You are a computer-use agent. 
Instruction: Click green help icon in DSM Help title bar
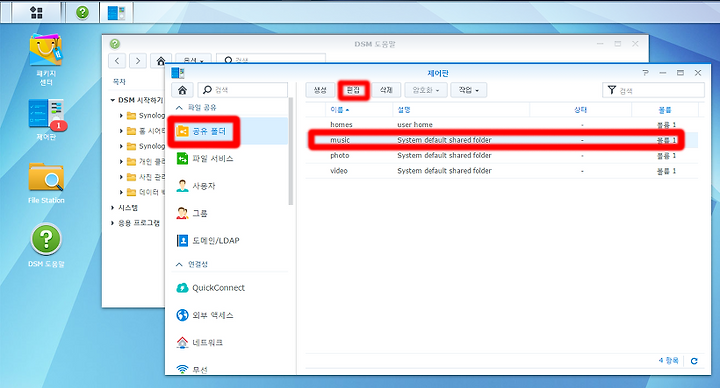(x=115, y=44)
